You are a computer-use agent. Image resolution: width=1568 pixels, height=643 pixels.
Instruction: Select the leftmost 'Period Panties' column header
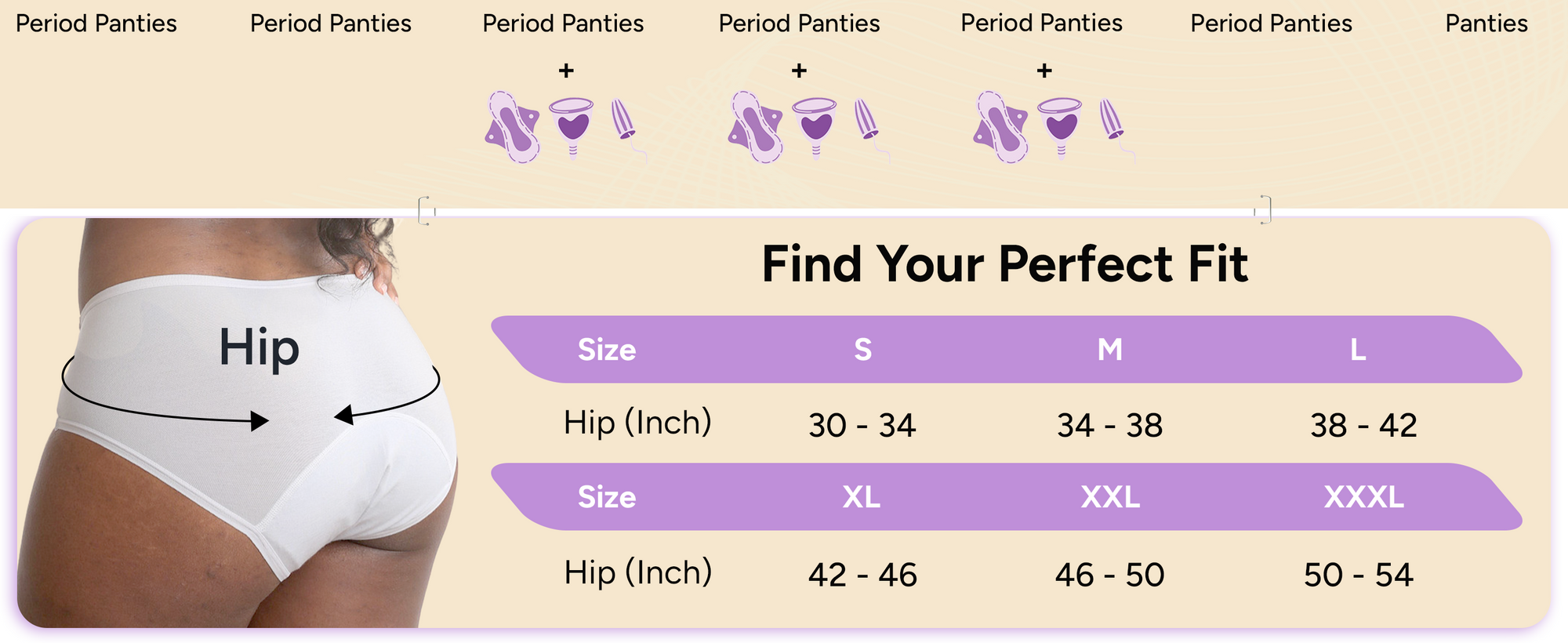[x=96, y=24]
